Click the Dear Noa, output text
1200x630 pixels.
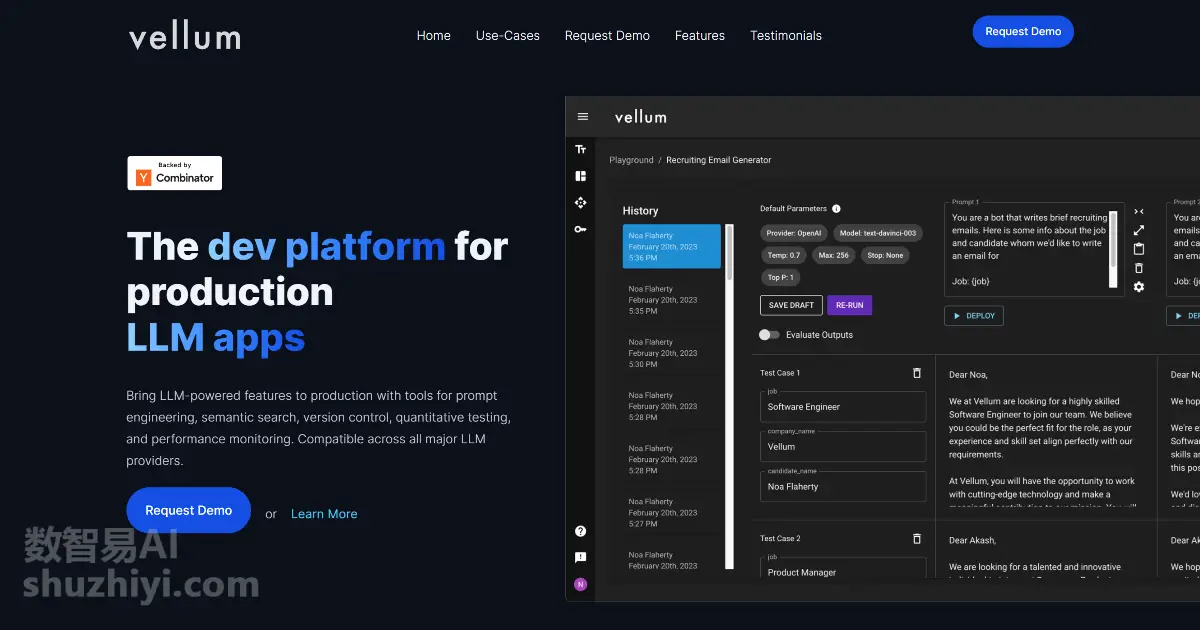[x=968, y=375]
